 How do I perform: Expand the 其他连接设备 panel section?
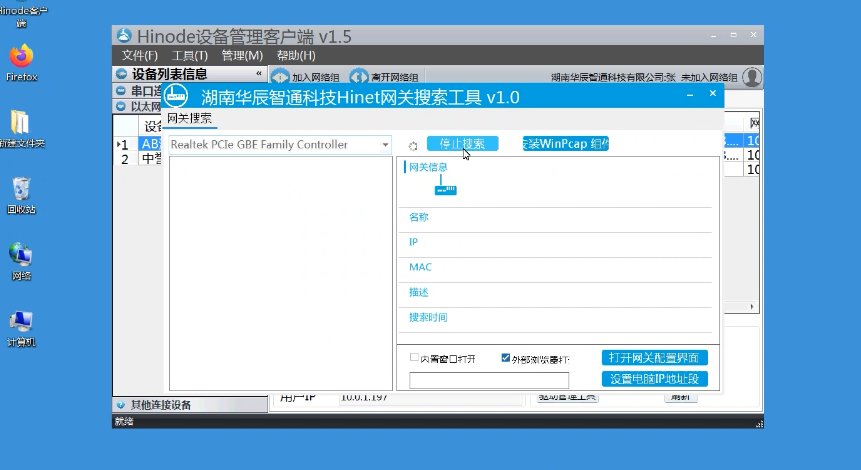pyautogui.click(x=121, y=405)
